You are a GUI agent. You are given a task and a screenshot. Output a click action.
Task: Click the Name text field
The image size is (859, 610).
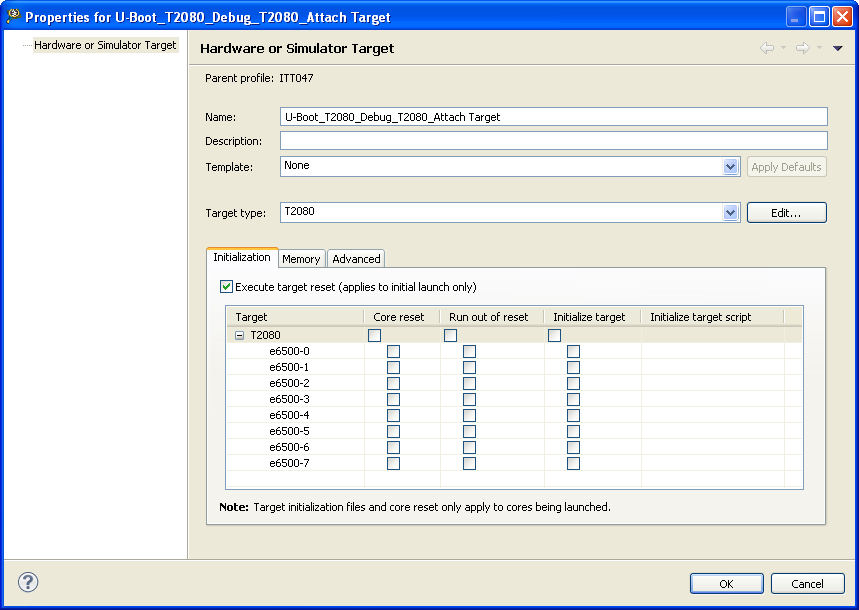click(553, 117)
